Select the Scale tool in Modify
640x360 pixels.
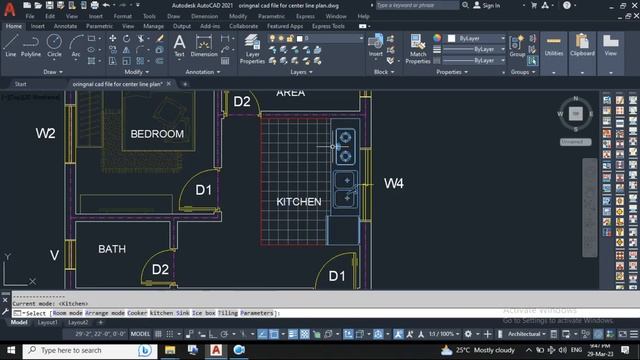[127, 61]
